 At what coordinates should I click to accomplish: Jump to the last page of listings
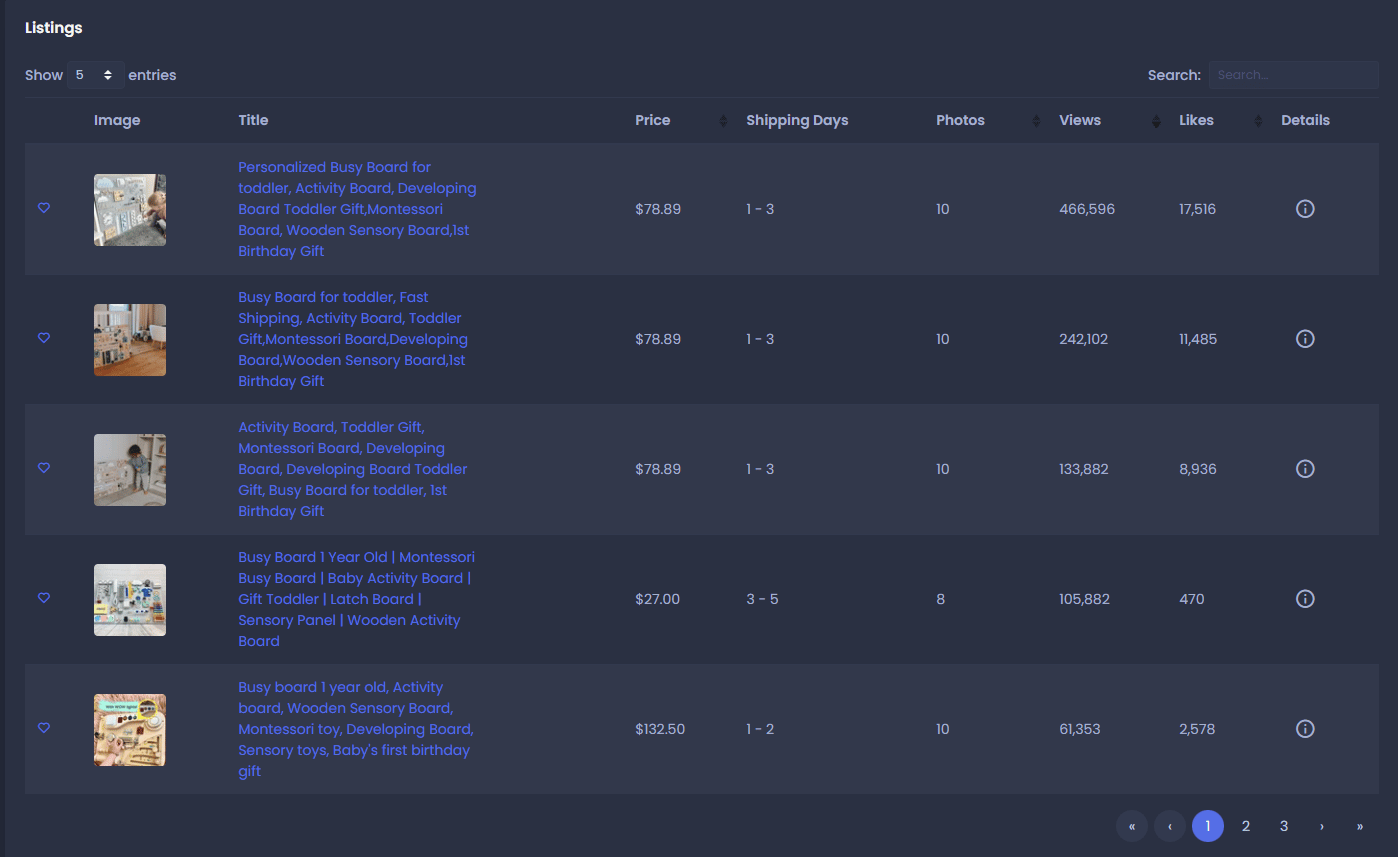1360,826
